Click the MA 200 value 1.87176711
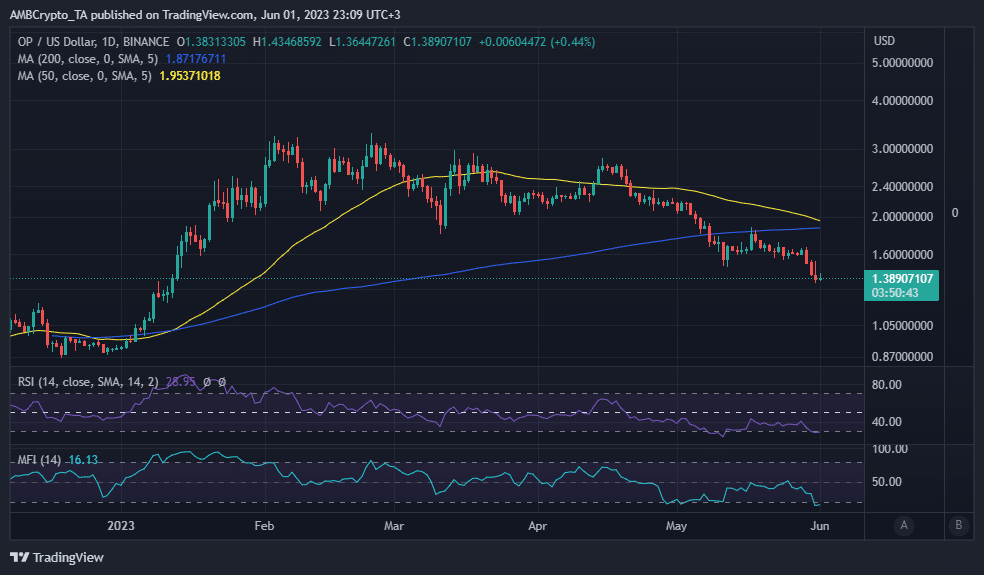 point(196,59)
